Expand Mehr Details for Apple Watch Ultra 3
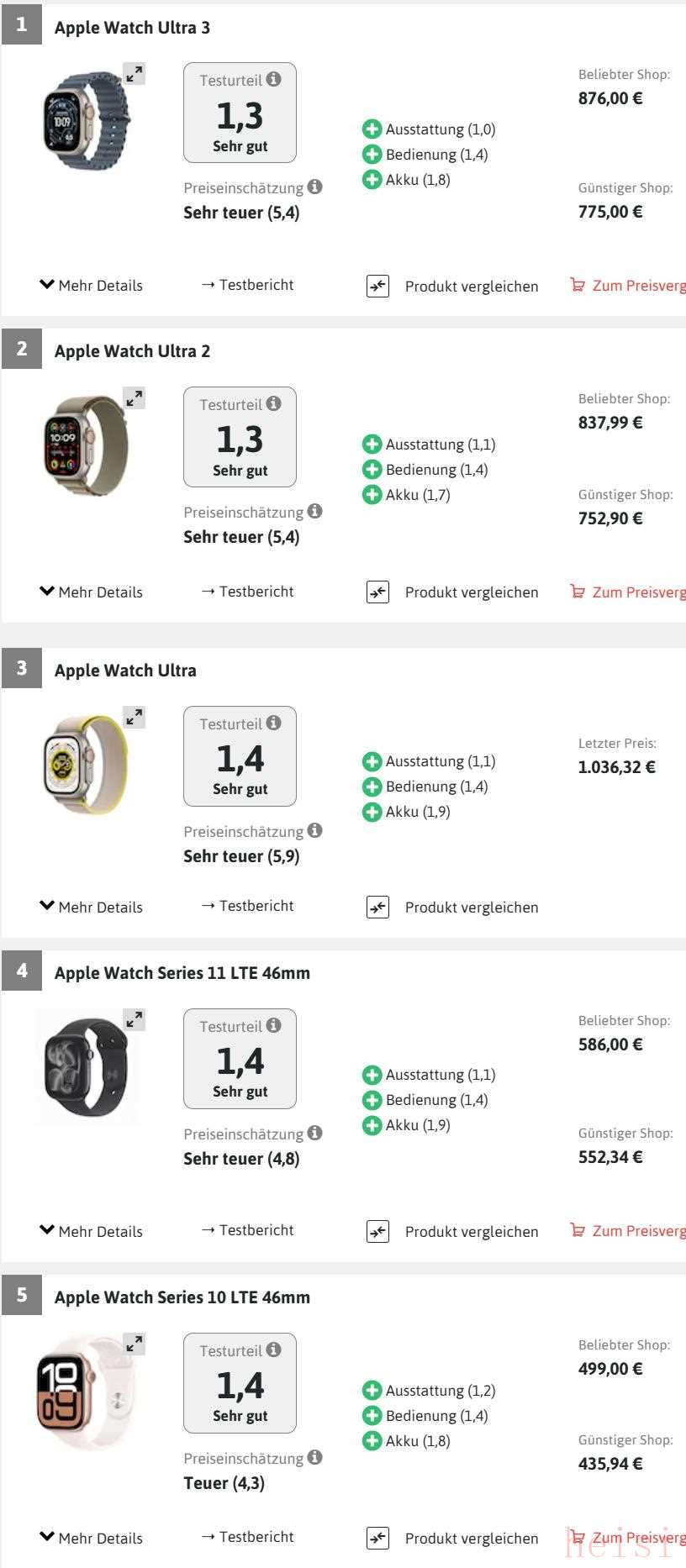The image size is (686, 1568). (92, 286)
